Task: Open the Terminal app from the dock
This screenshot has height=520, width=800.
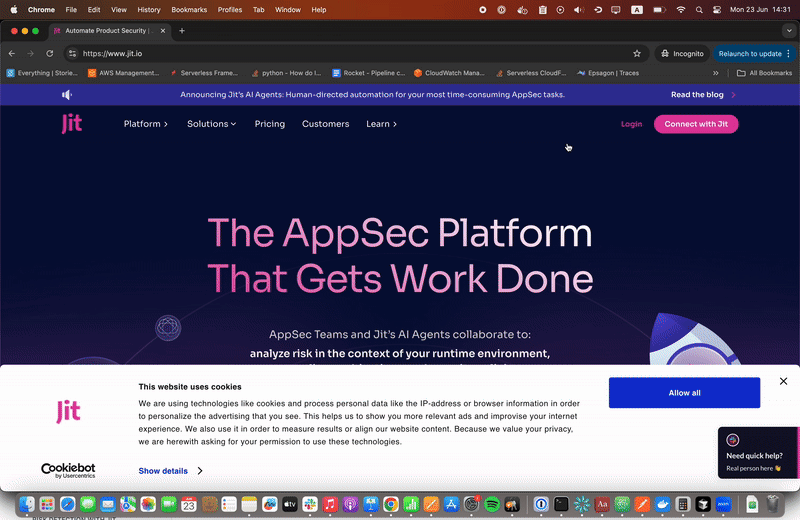Action: [561, 504]
